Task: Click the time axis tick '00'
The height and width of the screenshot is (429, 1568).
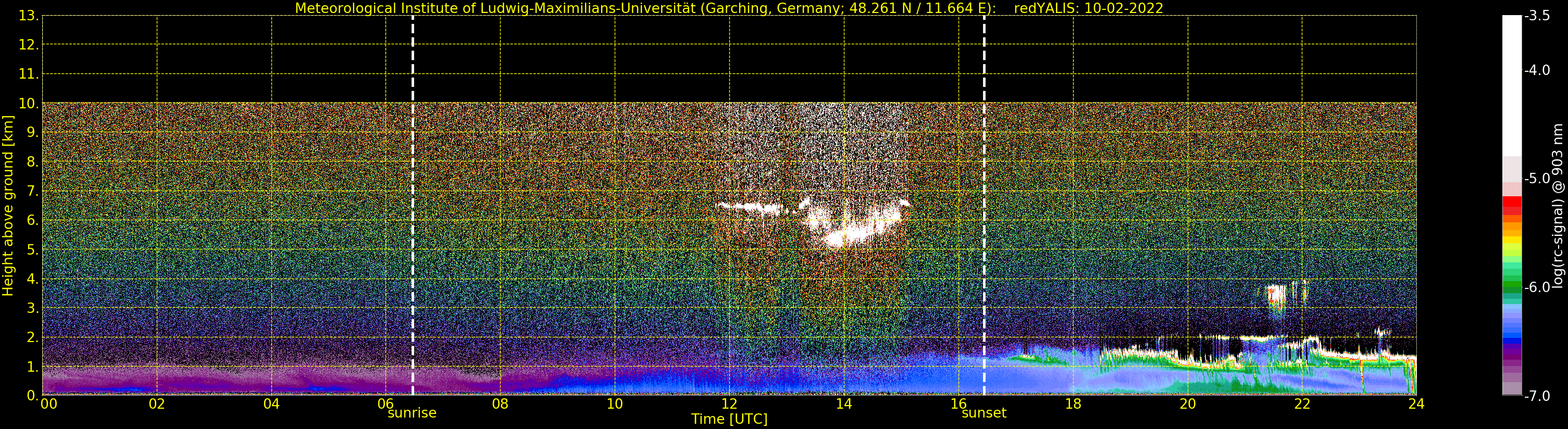Action: tap(48, 403)
